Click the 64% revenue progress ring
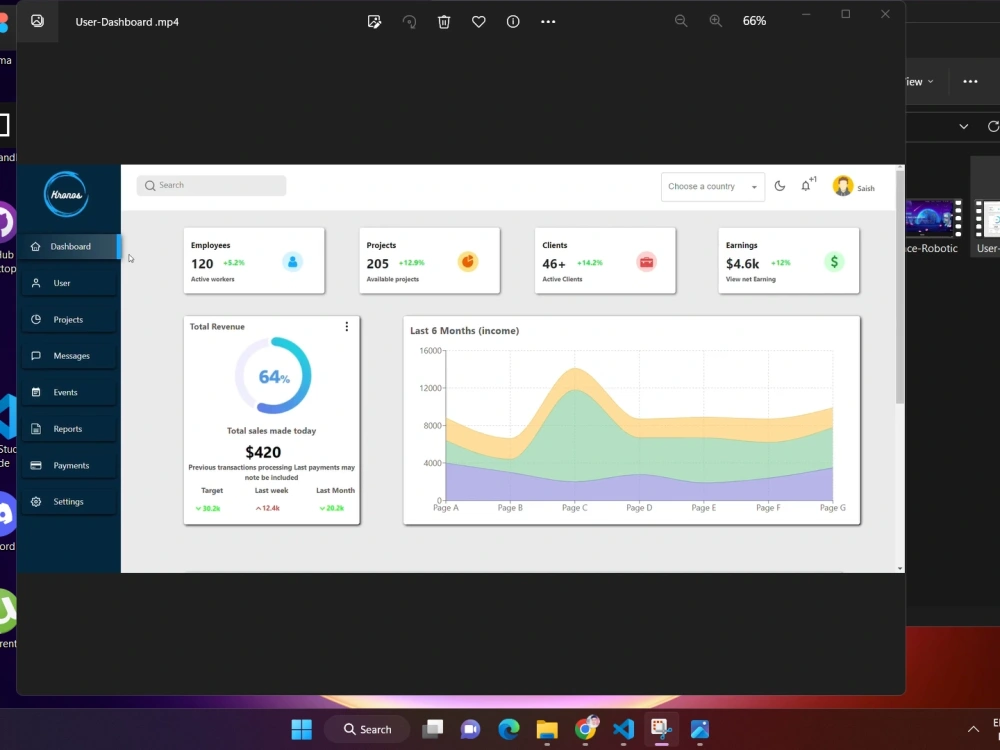This screenshot has width=1000, height=750. coord(273,376)
